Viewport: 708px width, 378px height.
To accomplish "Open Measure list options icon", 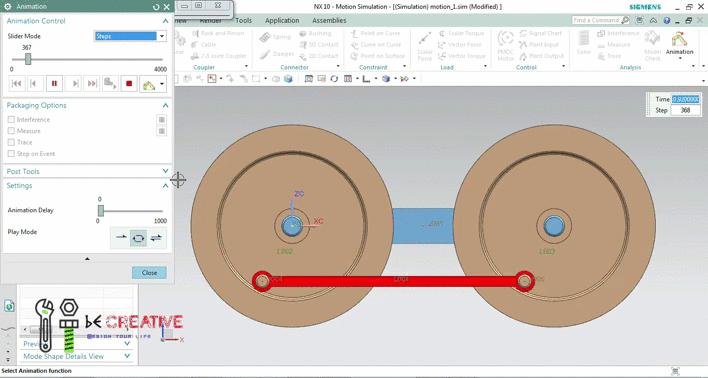I will (161, 131).
